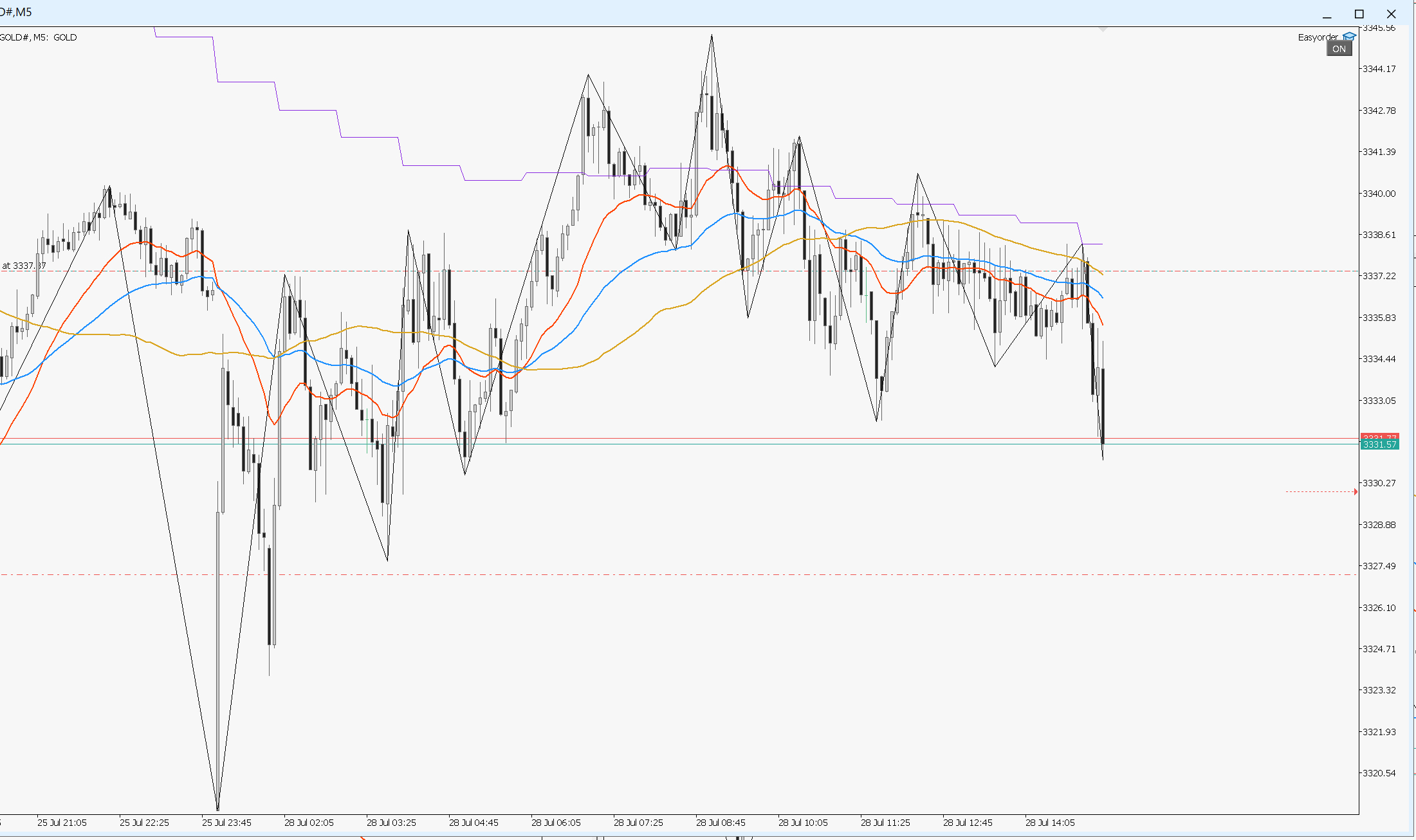This screenshot has height=840, width=1416.
Task: Click the Easyorder label text
Action: pos(1318,37)
